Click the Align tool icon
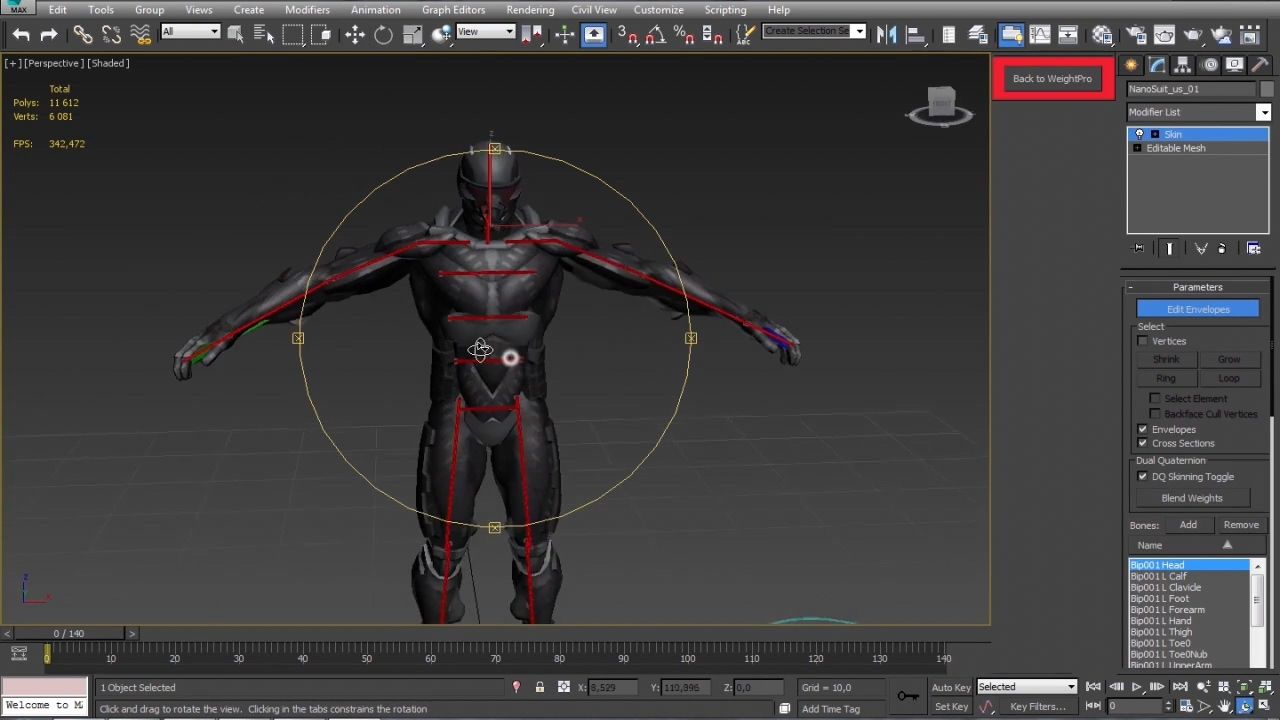Viewport: 1280px width, 720px height. click(x=914, y=35)
